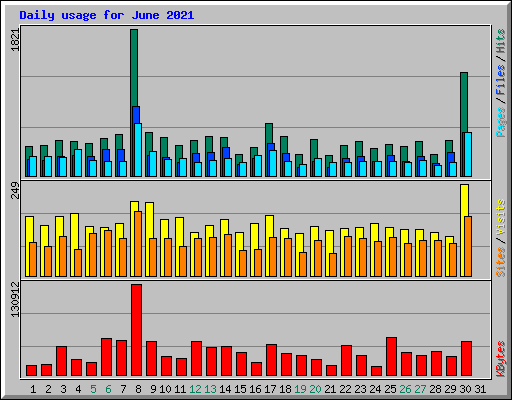Select day 17 label on the x-axis

click(x=270, y=389)
